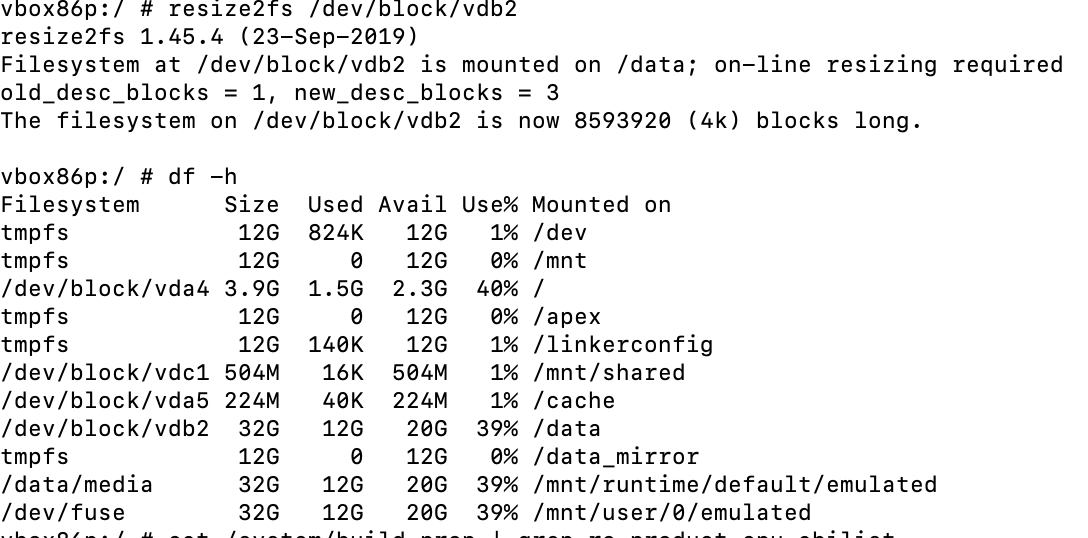Click the /mnt/shared mount point
This screenshot has width=1088, height=538.
point(608,373)
